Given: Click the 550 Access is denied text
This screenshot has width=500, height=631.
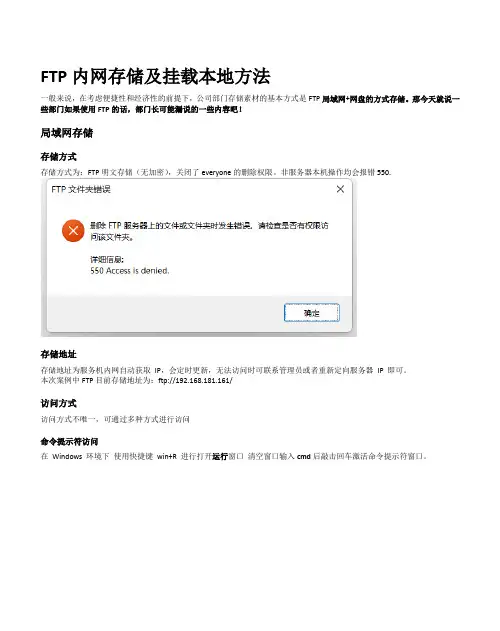Looking at the screenshot, I should tap(130, 271).
